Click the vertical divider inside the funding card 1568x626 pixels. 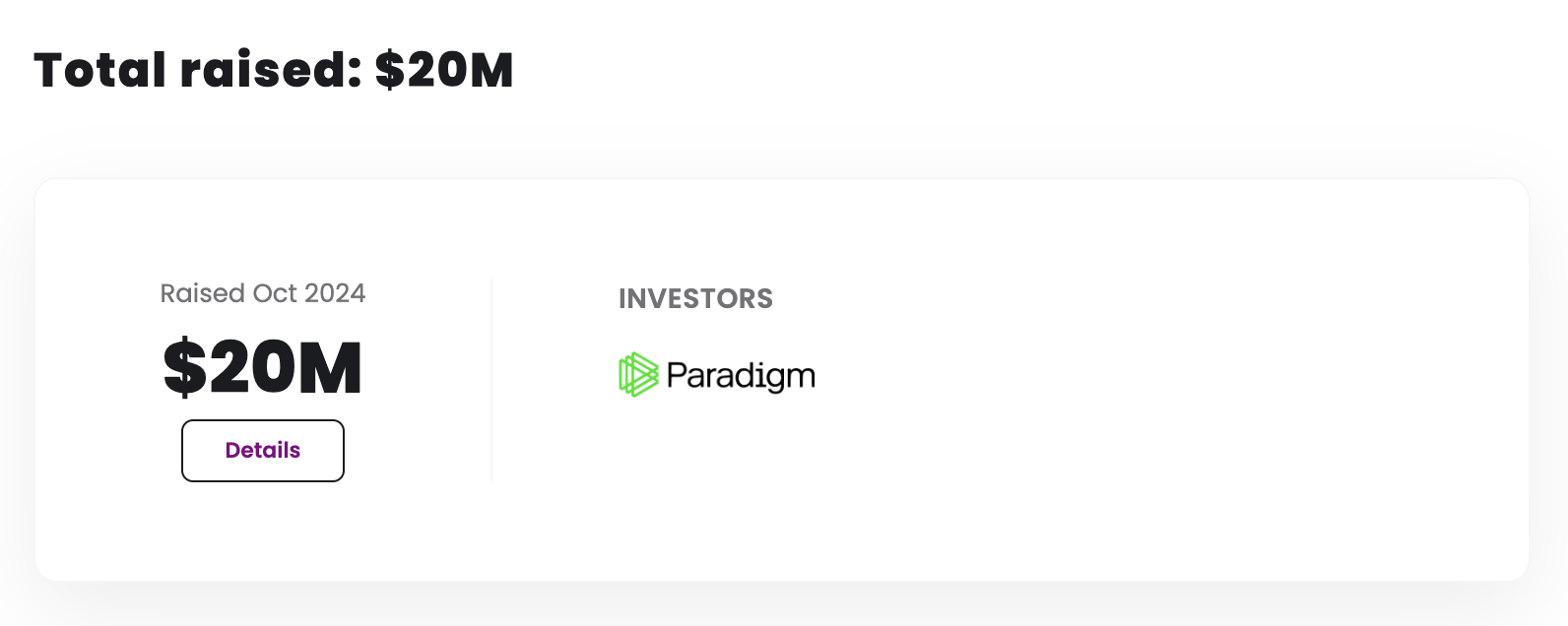click(x=491, y=380)
